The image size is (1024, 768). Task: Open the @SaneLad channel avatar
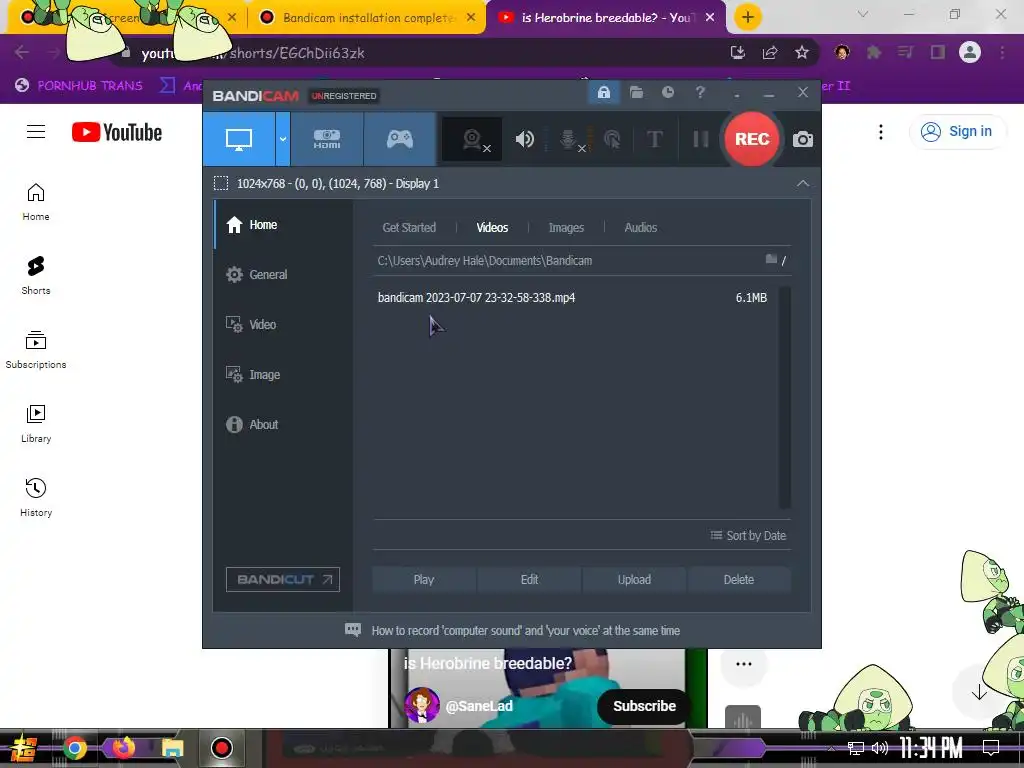(x=421, y=705)
